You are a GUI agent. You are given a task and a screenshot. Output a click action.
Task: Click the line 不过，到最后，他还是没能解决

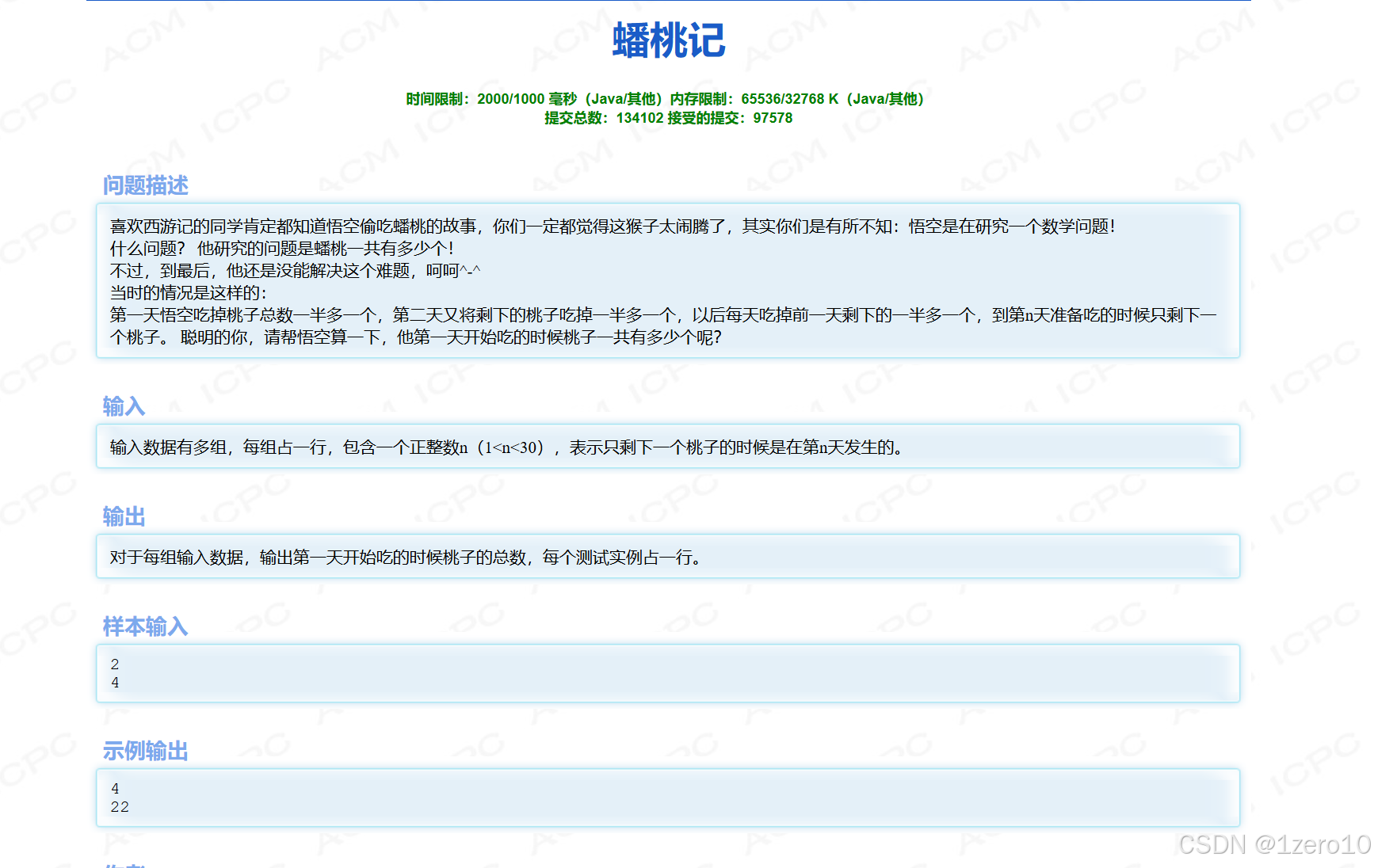pos(295,271)
